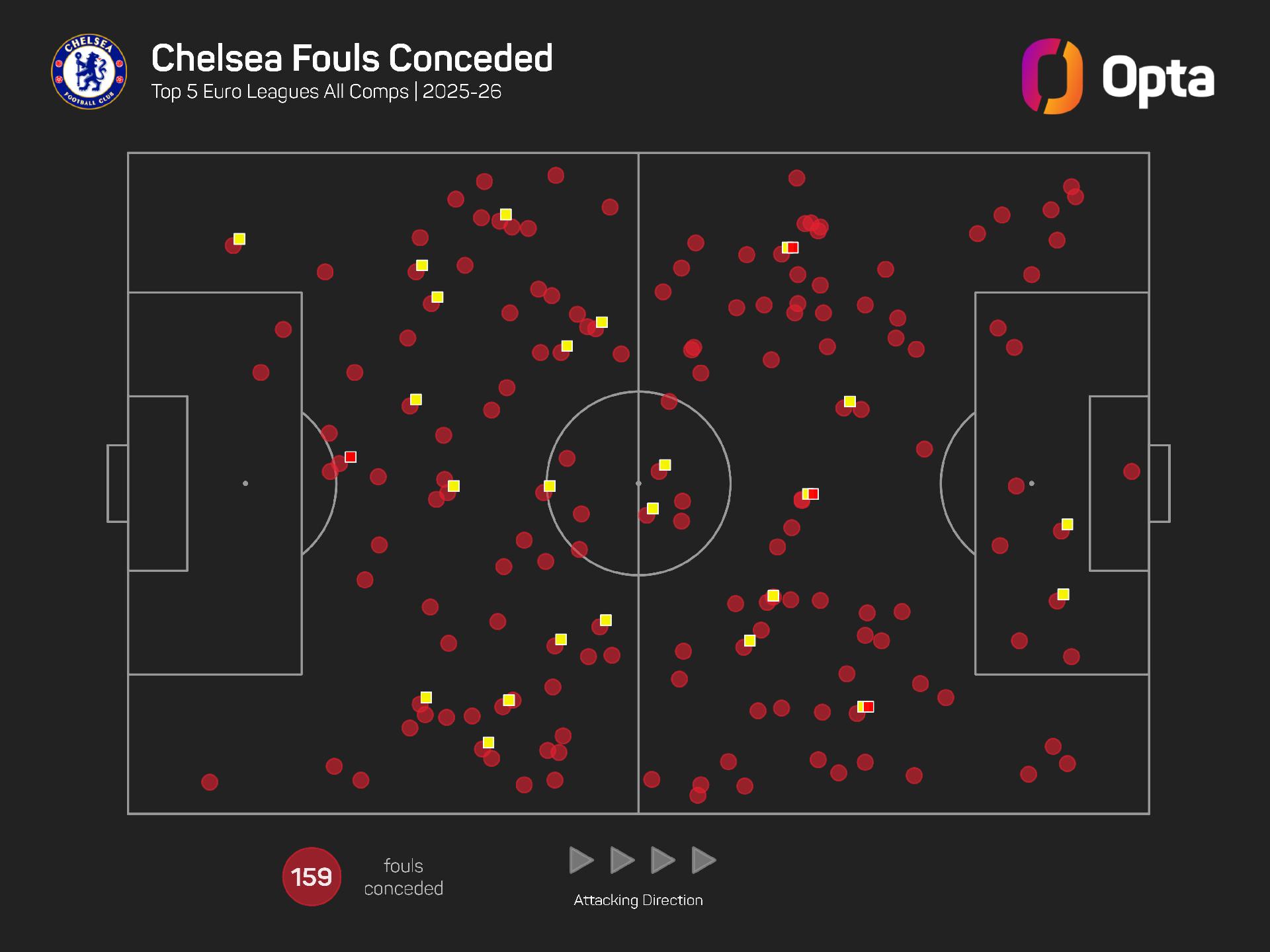
Task: Click the "Attacking Direction" label
Action: pyautogui.click(x=638, y=900)
